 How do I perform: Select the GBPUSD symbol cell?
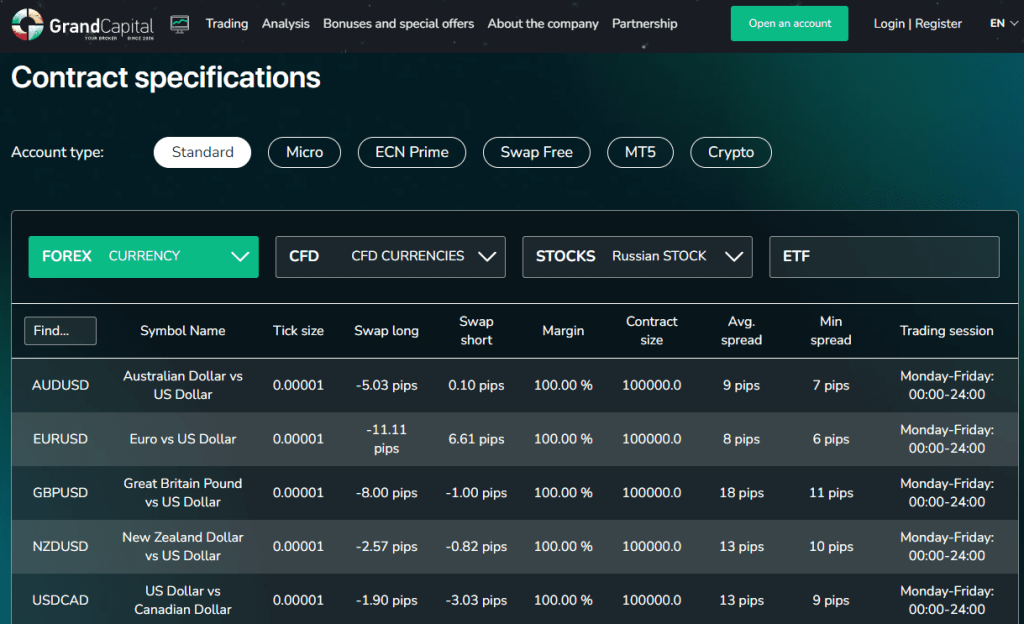(60, 493)
